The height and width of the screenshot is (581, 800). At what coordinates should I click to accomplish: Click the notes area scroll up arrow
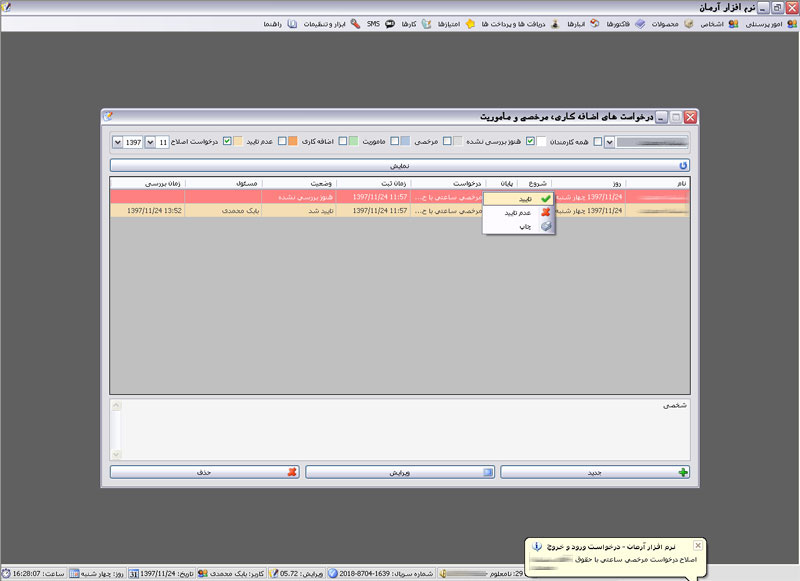tap(116, 406)
